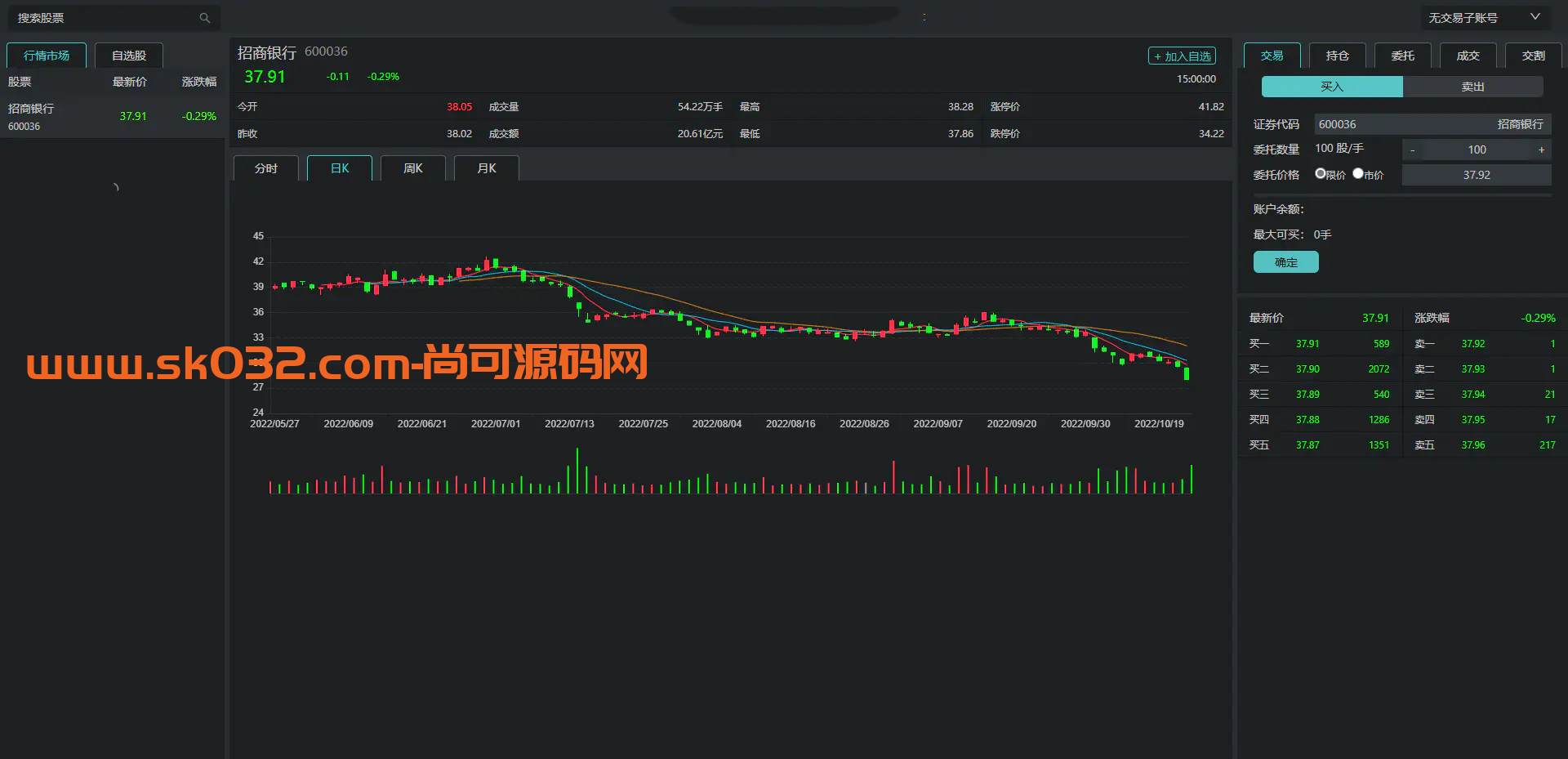Screen dimensions: 1568x759
Task: Click the 证券代码 field showing 600036
Action: (x=1432, y=124)
